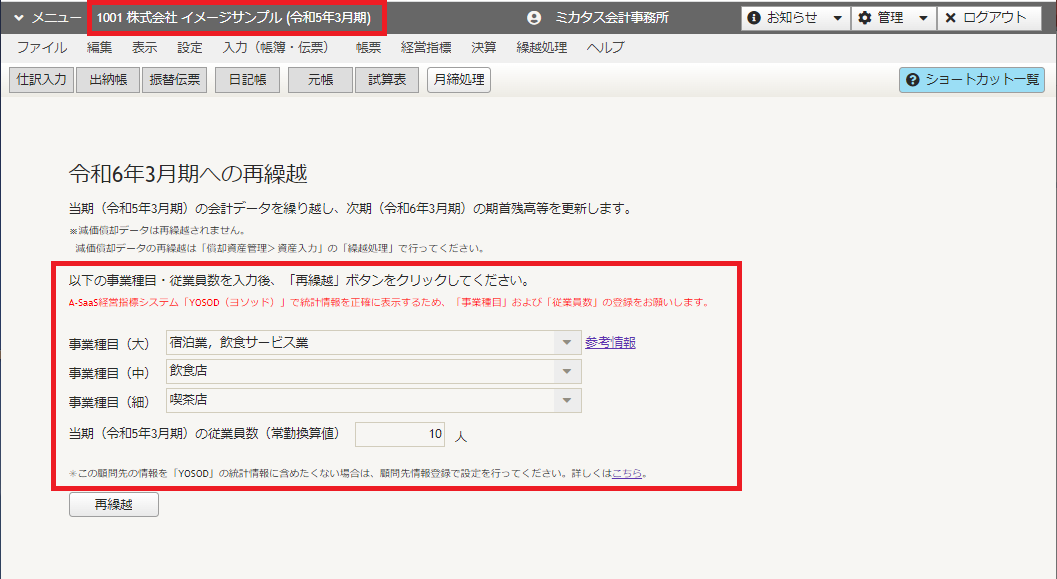
Task: Open the お知らせ dropdown arrow
Action: (838, 18)
